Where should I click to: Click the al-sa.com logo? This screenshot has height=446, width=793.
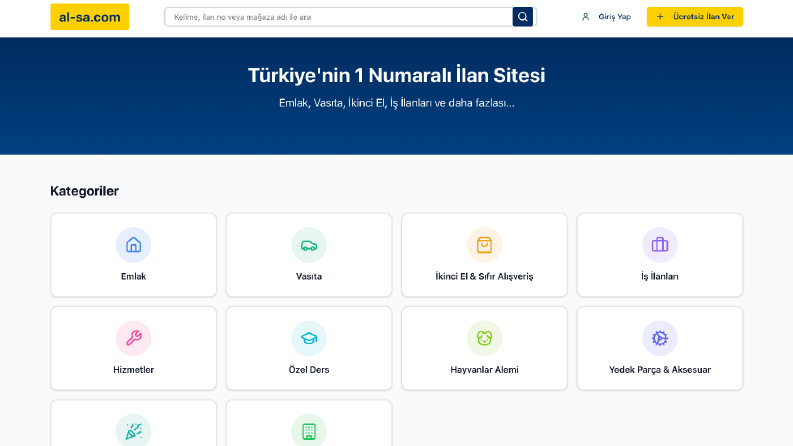pos(90,17)
